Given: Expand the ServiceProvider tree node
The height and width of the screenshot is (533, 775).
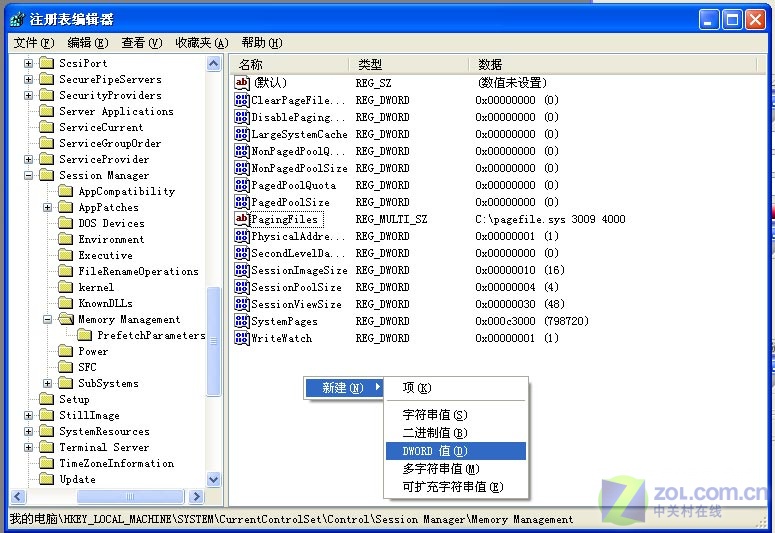Looking at the screenshot, I should (29, 159).
